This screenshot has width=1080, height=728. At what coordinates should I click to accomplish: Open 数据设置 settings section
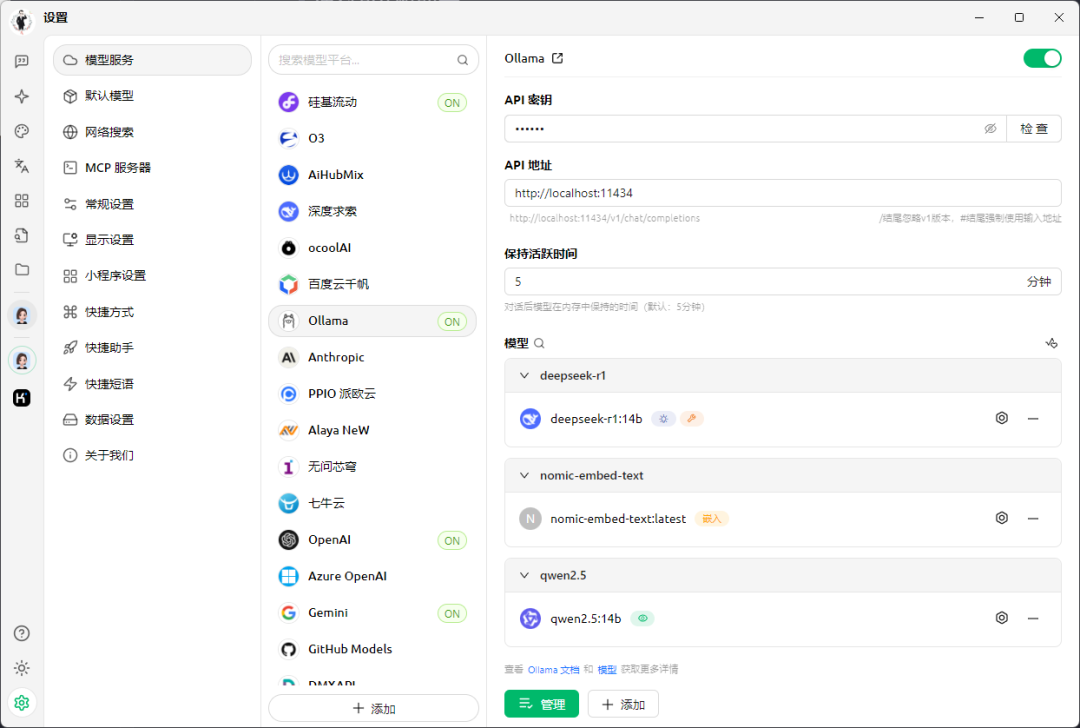[152, 419]
